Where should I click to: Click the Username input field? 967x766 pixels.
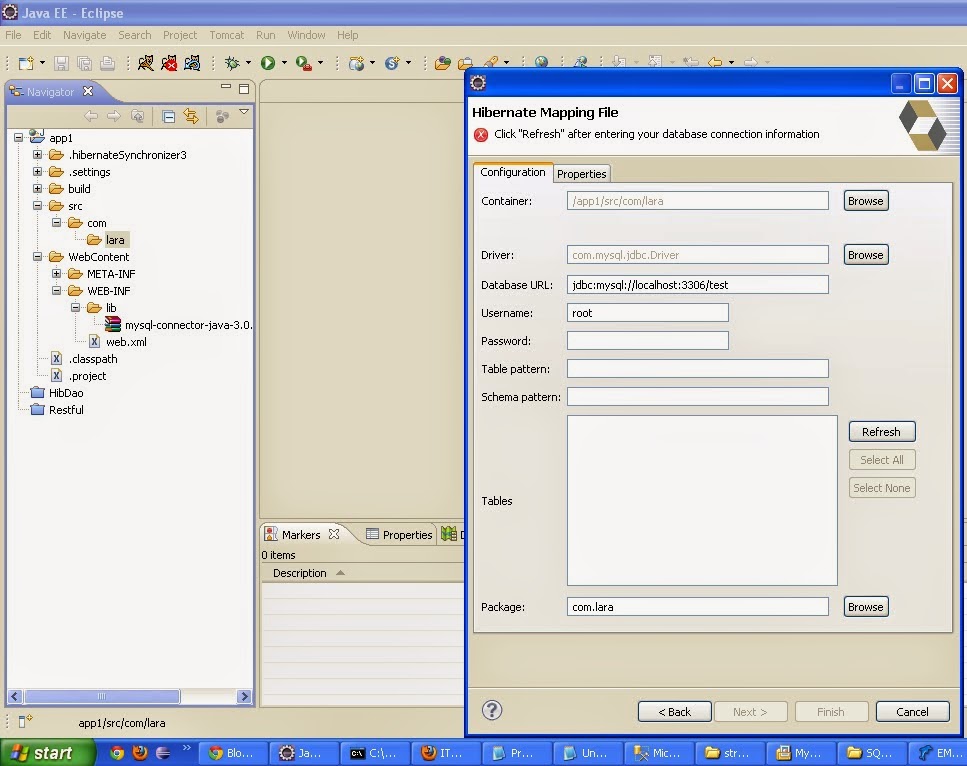[x=648, y=313]
